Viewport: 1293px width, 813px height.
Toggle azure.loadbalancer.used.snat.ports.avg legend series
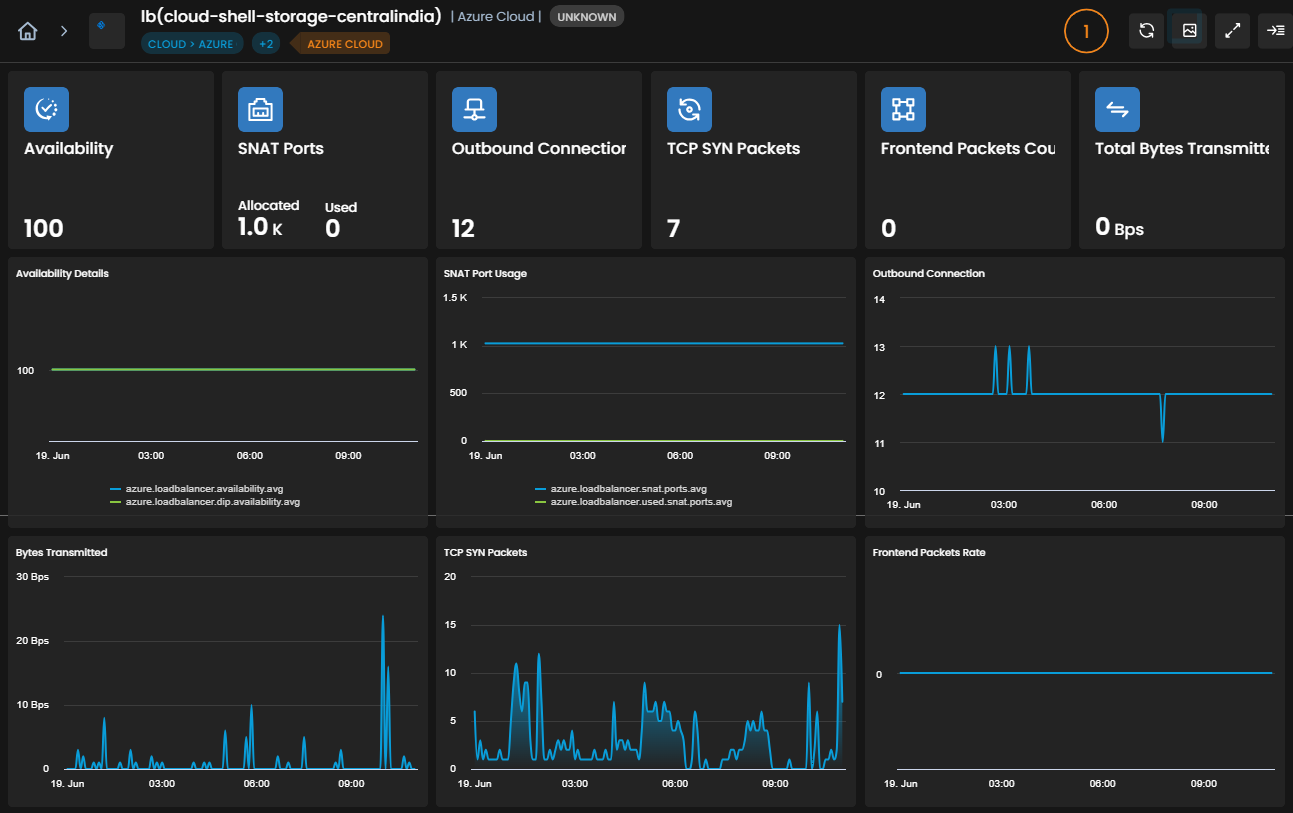(x=634, y=502)
